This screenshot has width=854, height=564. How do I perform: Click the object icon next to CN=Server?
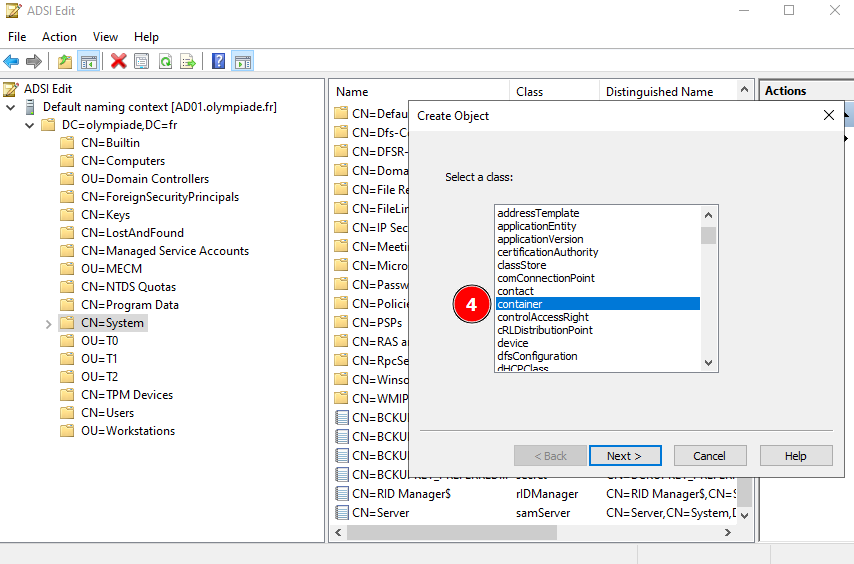point(341,513)
